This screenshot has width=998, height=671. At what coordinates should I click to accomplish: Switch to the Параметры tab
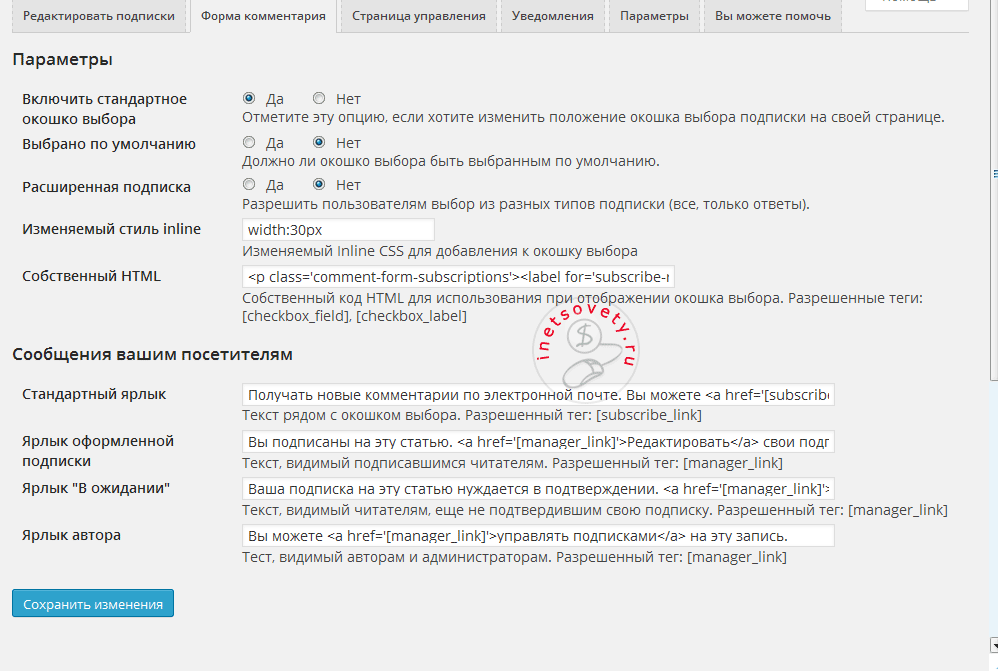click(653, 16)
